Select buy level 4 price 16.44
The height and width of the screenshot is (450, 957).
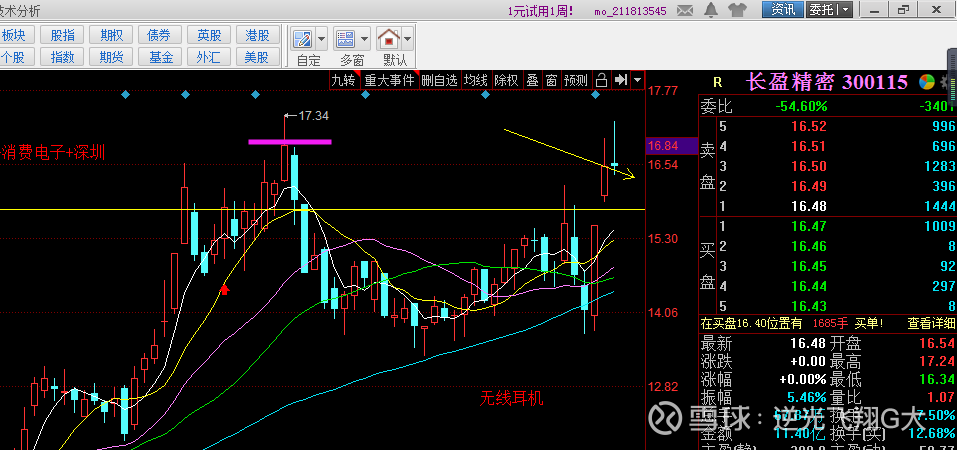click(809, 286)
